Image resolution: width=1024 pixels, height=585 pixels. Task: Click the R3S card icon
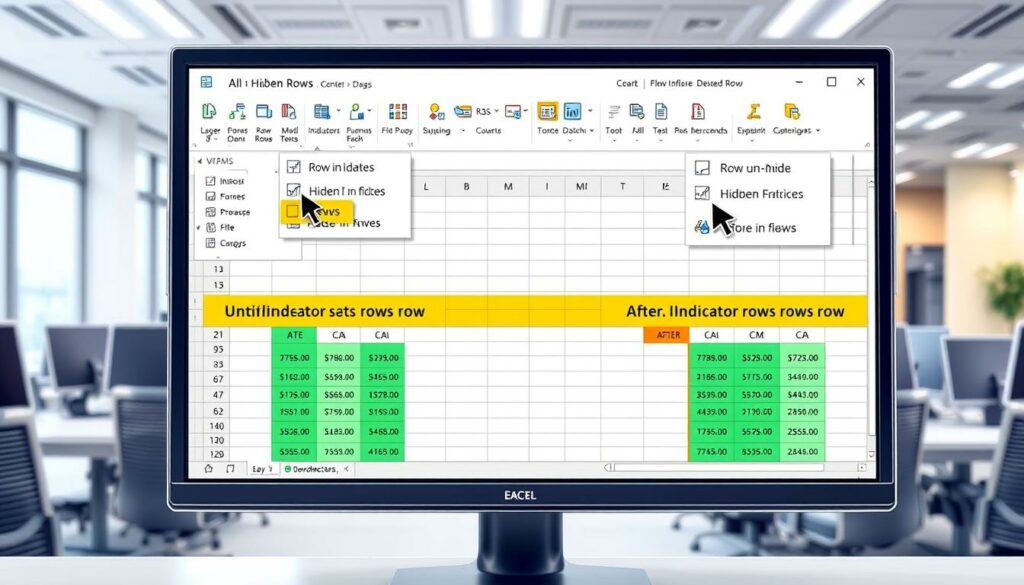click(463, 112)
